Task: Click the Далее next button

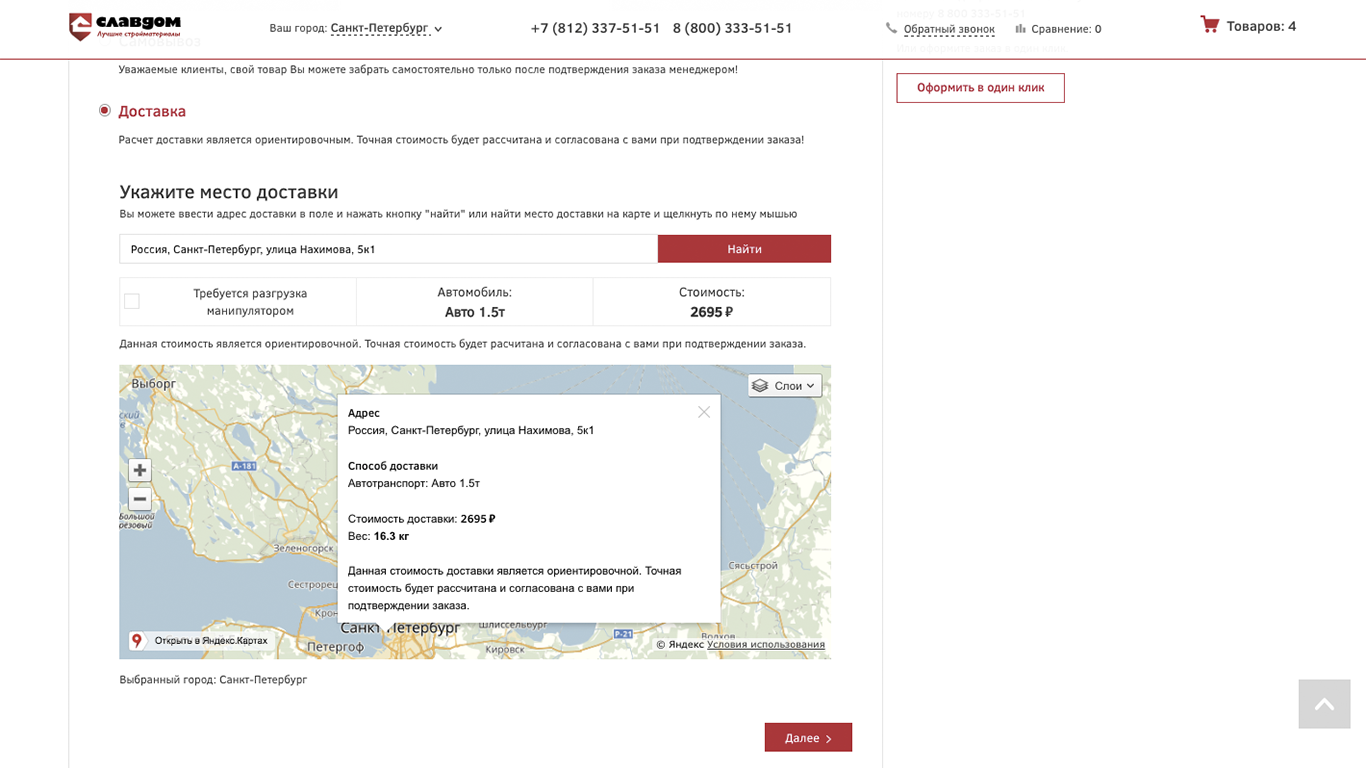Action: click(x=808, y=737)
